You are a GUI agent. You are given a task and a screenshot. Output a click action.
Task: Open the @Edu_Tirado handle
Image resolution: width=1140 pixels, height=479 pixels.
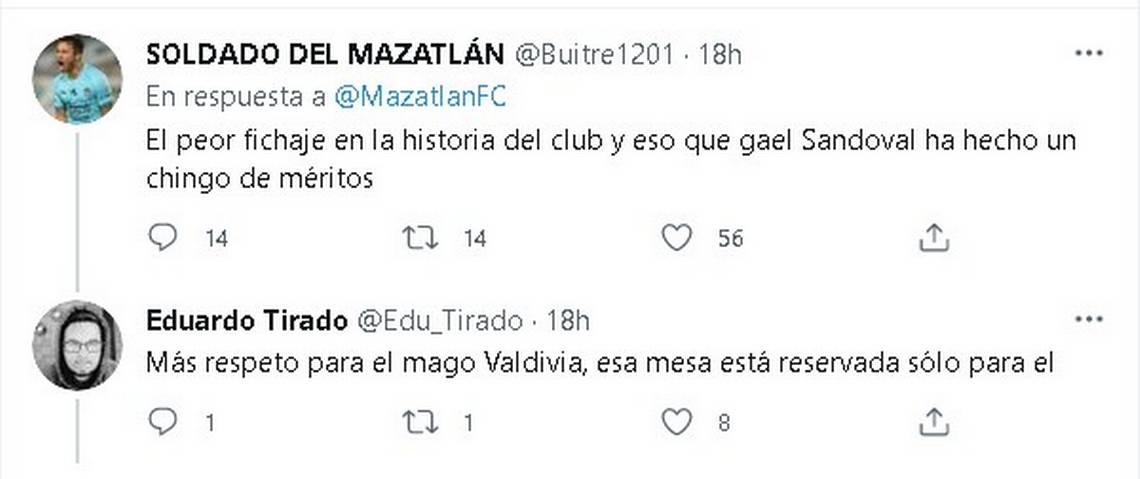click(x=440, y=320)
